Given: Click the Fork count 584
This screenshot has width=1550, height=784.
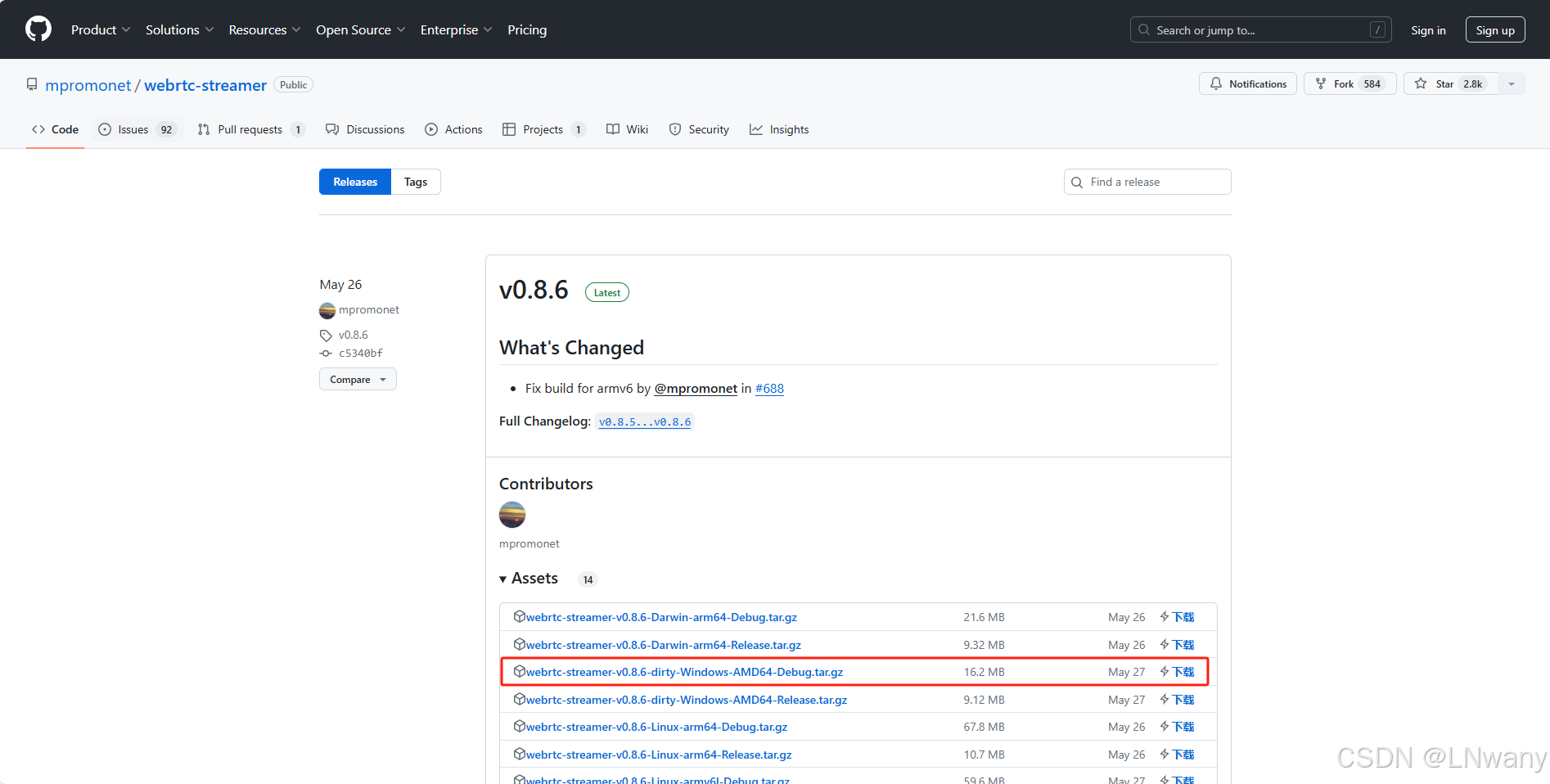Looking at the screenshot, I should click(x=1372, y=83).
